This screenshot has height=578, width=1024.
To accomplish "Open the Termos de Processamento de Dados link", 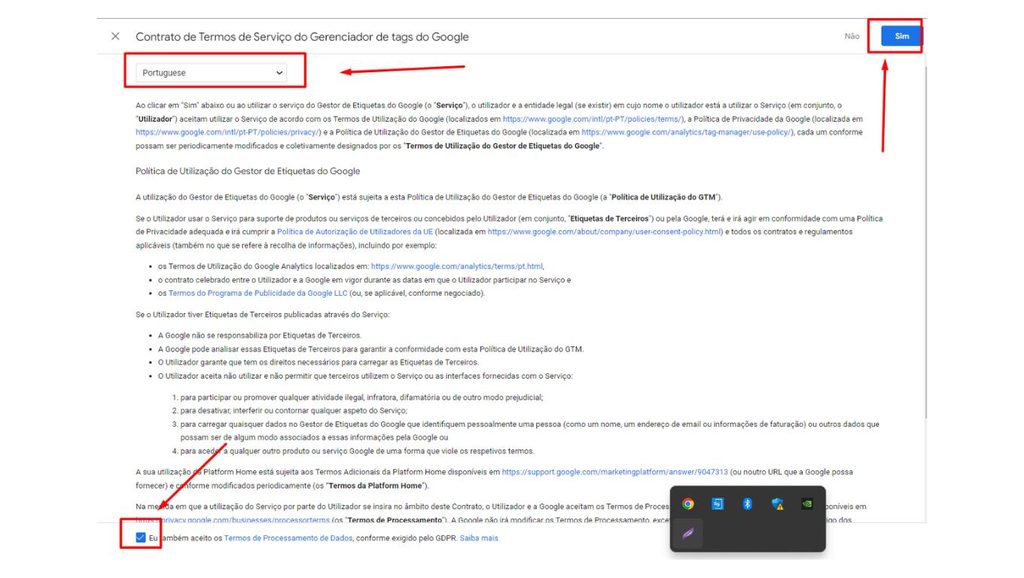I will [x=288, y=538].
